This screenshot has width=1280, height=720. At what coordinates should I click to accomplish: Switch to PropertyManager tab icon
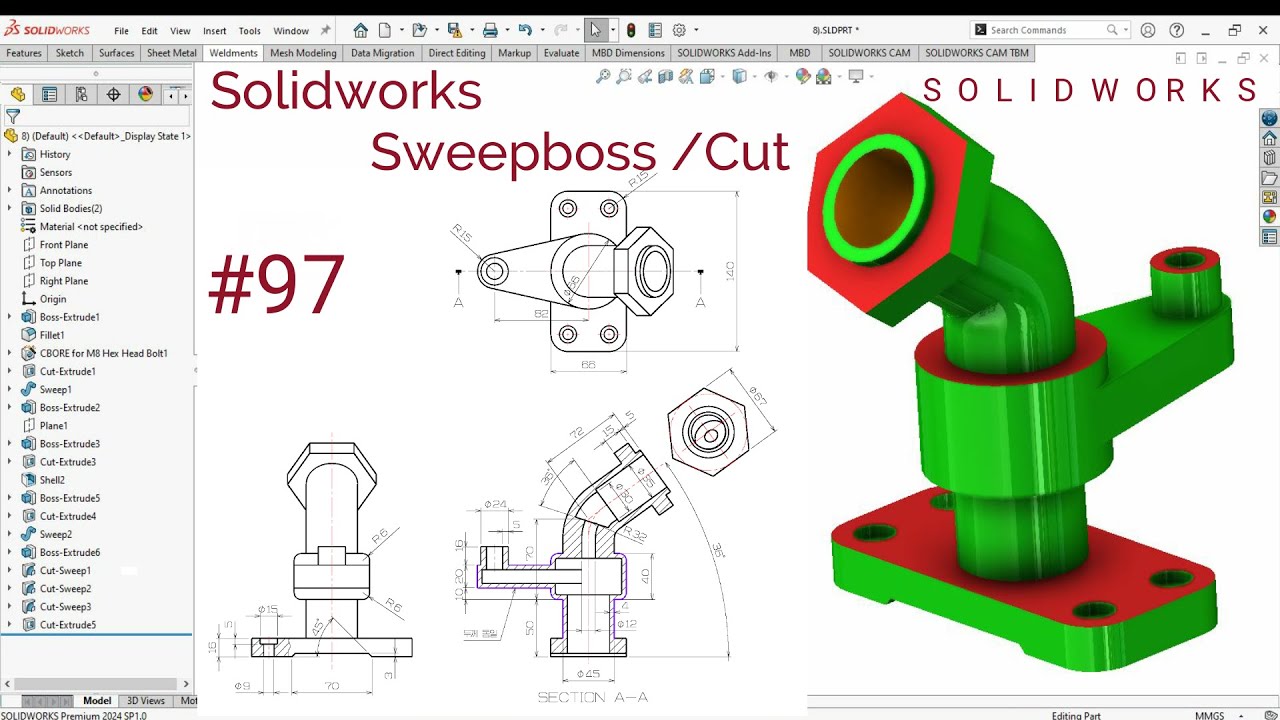click(49, 94)
